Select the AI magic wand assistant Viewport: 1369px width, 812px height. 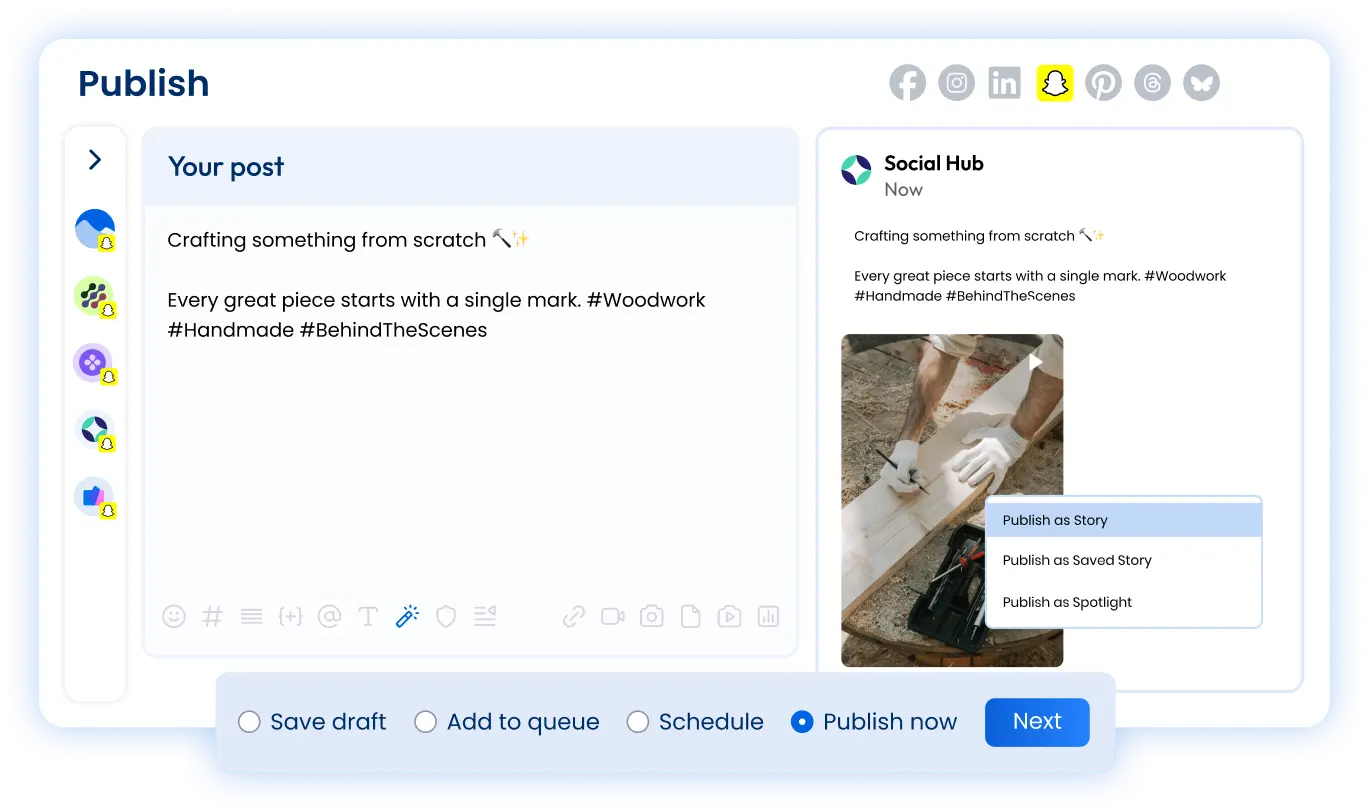[407, 616]
